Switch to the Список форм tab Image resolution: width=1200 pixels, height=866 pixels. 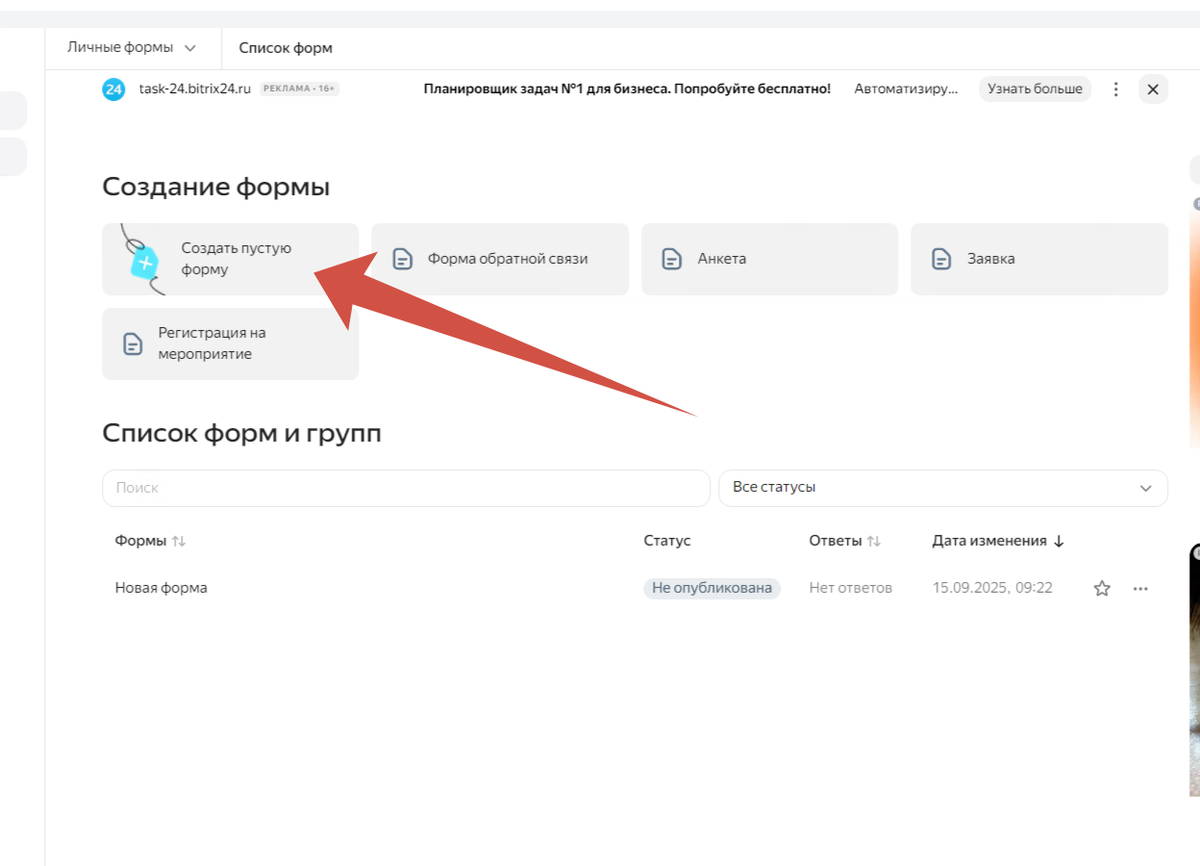pos(286,47)
